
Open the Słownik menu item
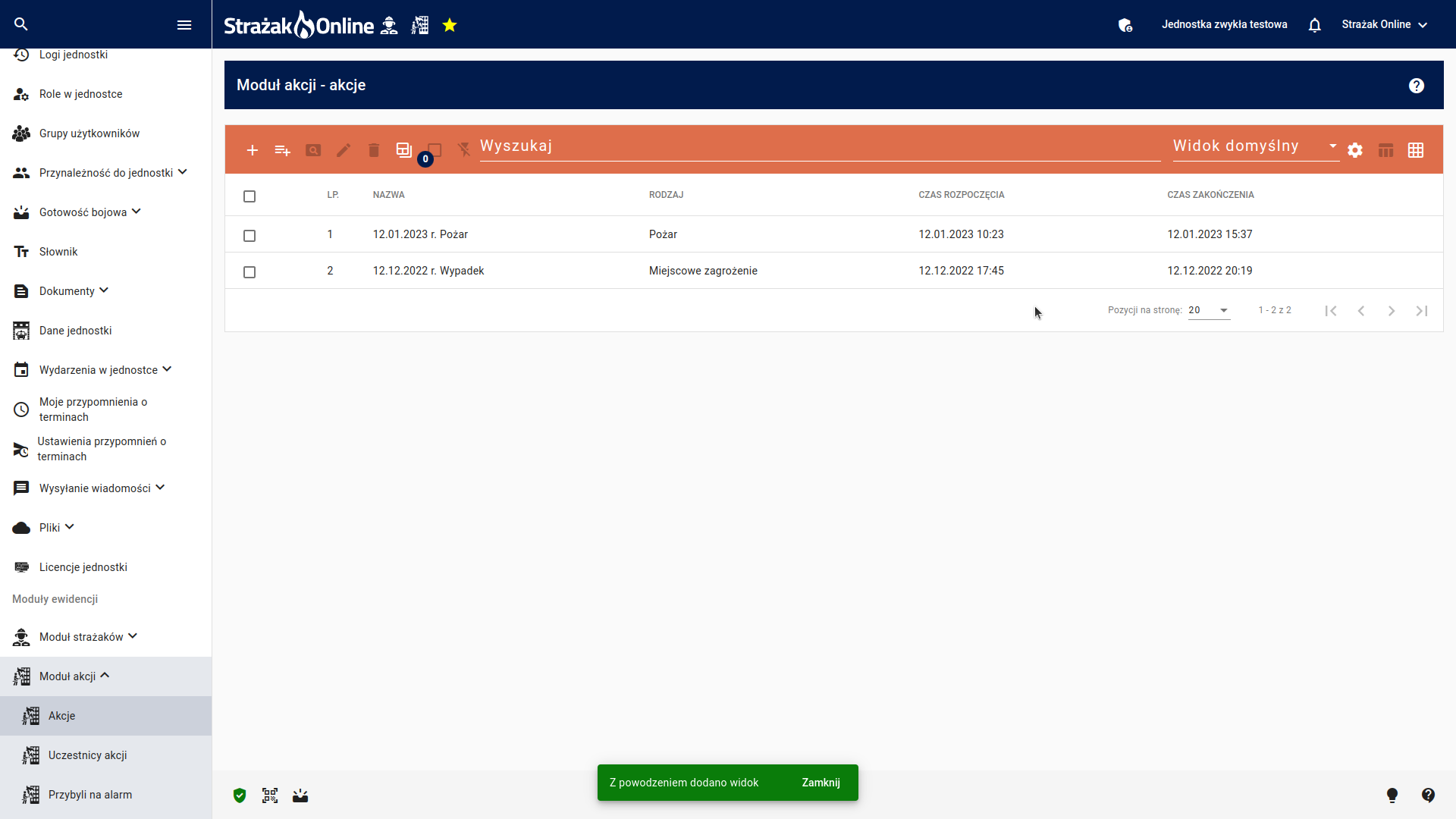(105, 252)
